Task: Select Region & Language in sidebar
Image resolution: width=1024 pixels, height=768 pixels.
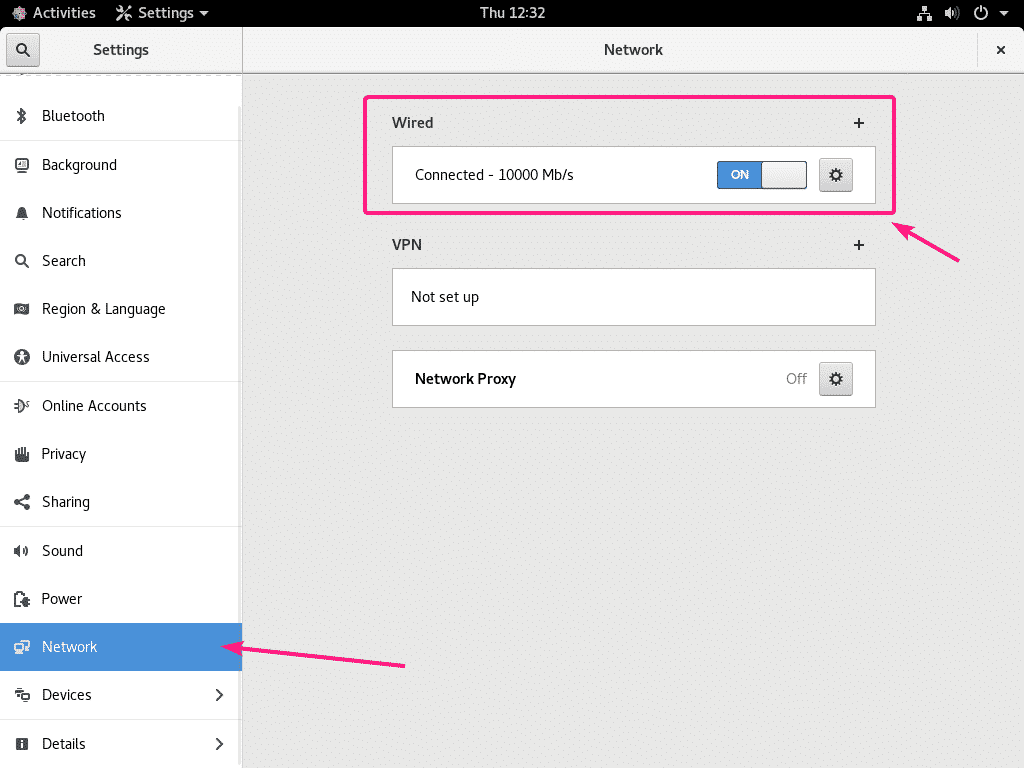Action: 103,308
